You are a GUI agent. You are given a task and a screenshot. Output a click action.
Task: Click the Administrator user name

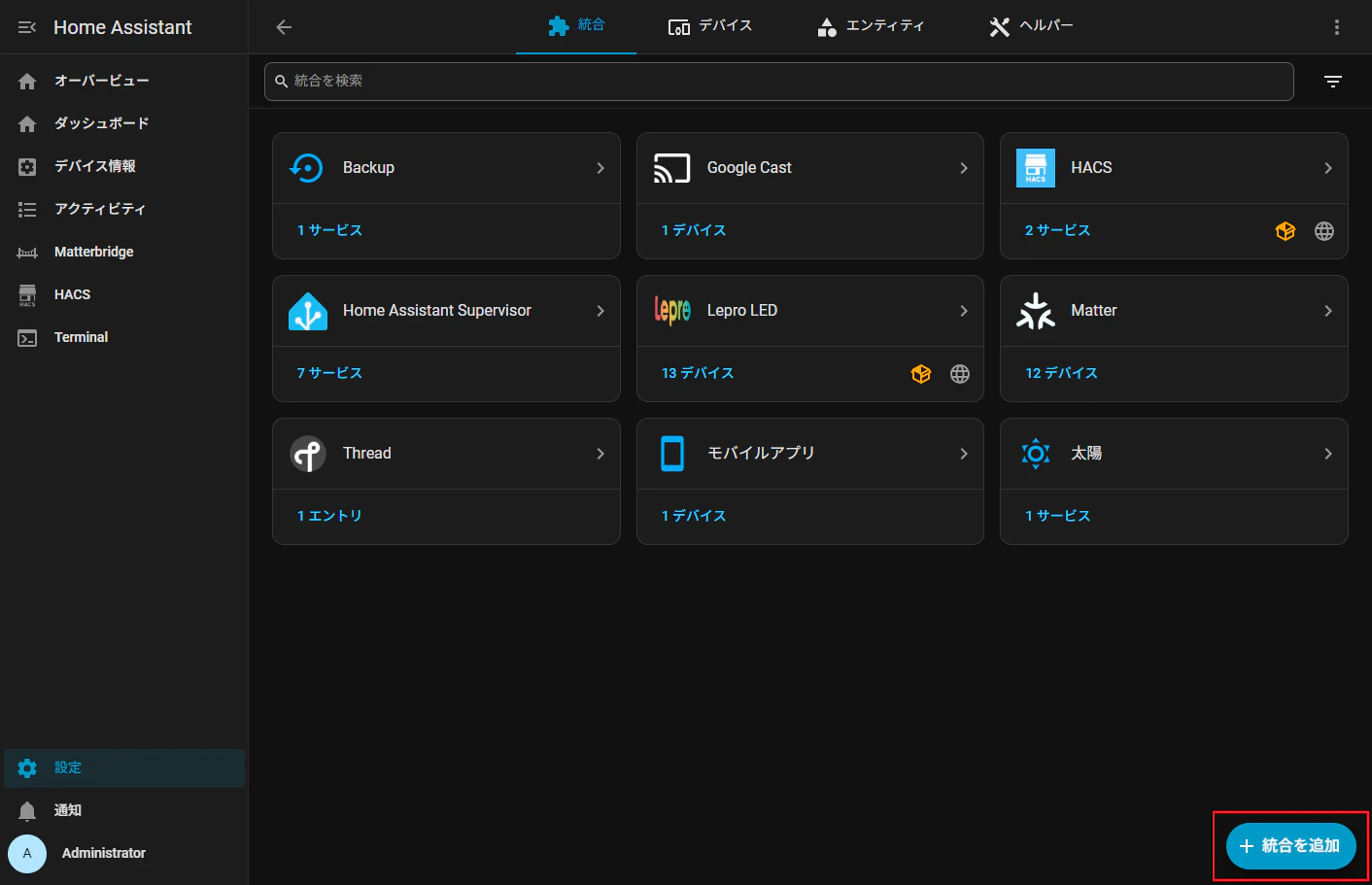[x=104, y=854]
